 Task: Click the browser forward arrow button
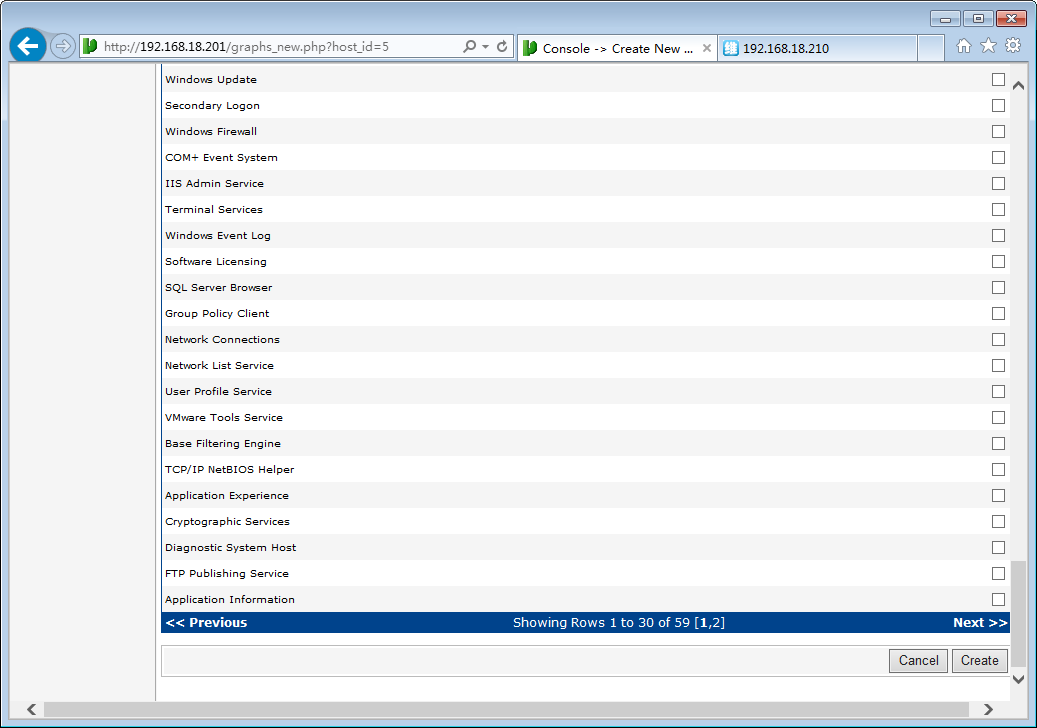pos(63,47)
